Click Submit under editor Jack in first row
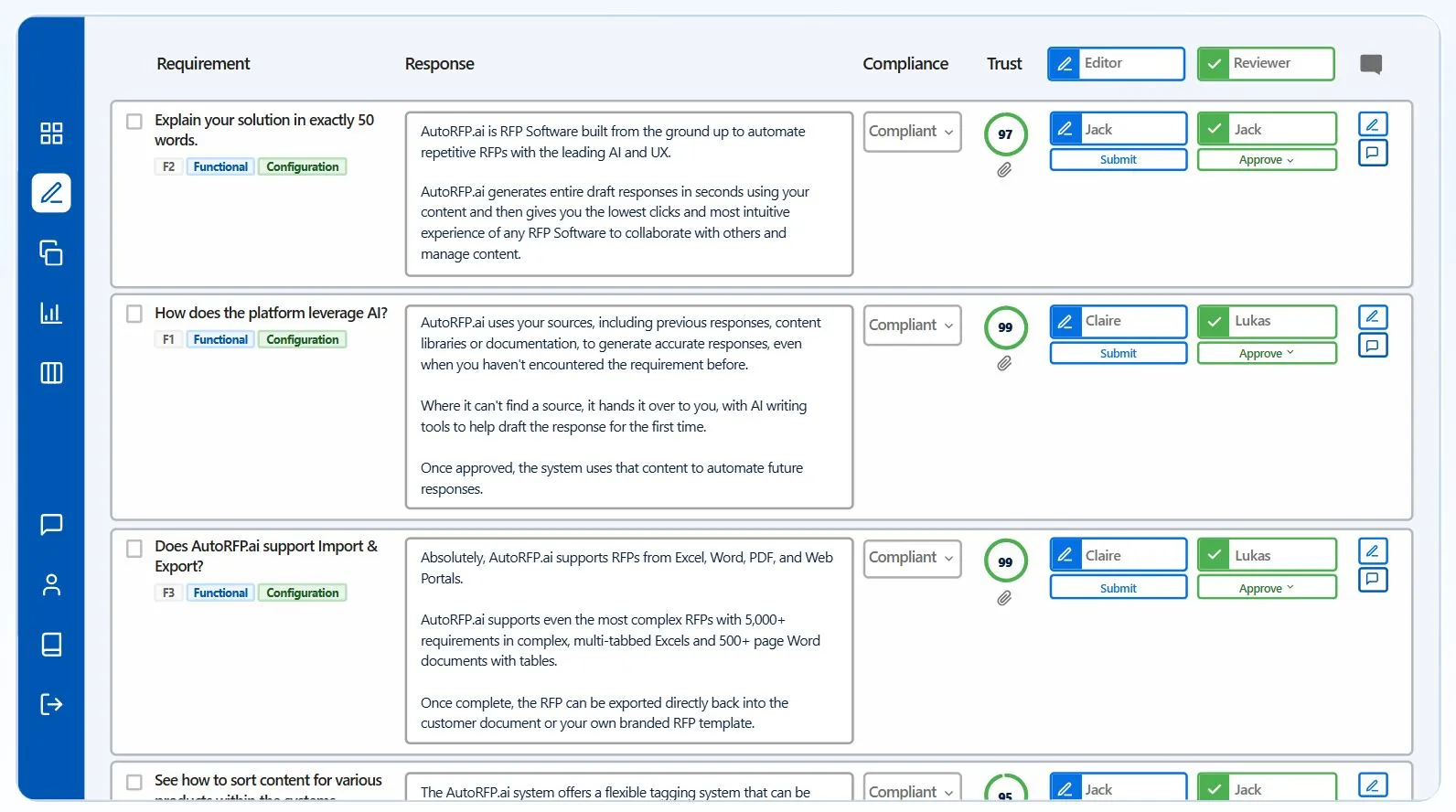1456x812 pixels. [1119, 160]
